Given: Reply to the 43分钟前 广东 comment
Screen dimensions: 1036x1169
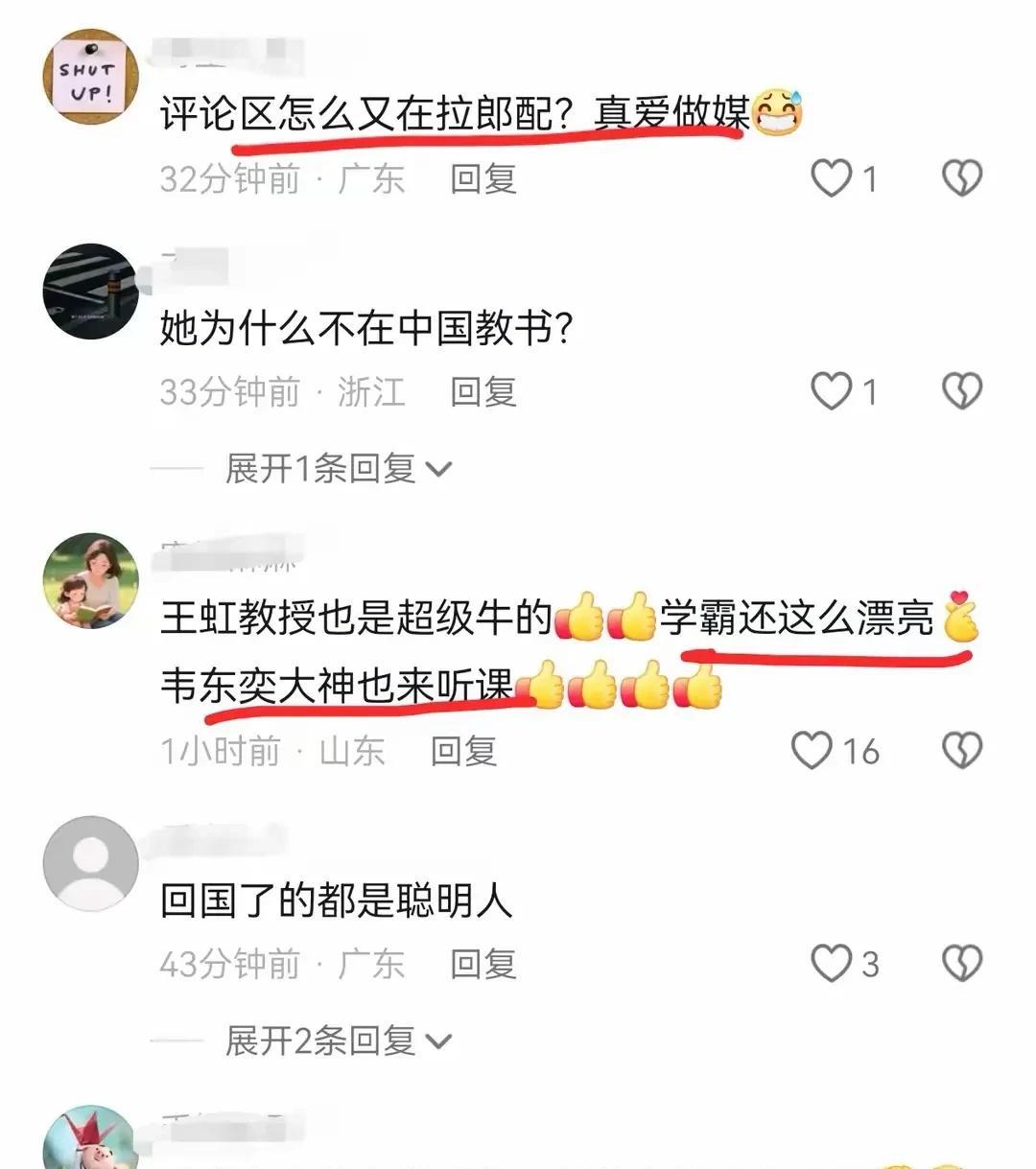Looking at the screenshot, I should point(483,964).
